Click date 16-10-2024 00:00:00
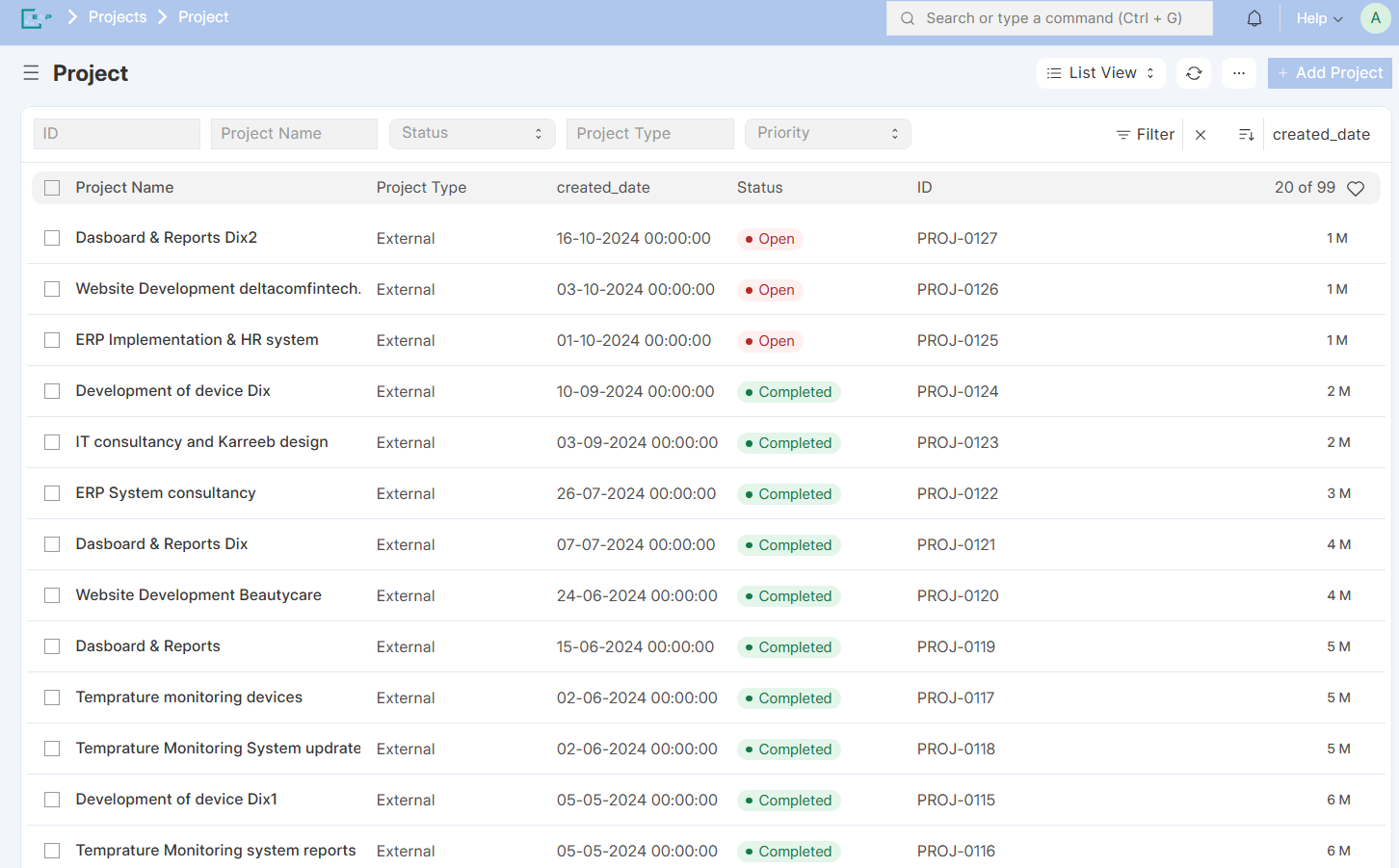Screen dimensions: 1399x868 pyautogui.click(x=634, y=238)
